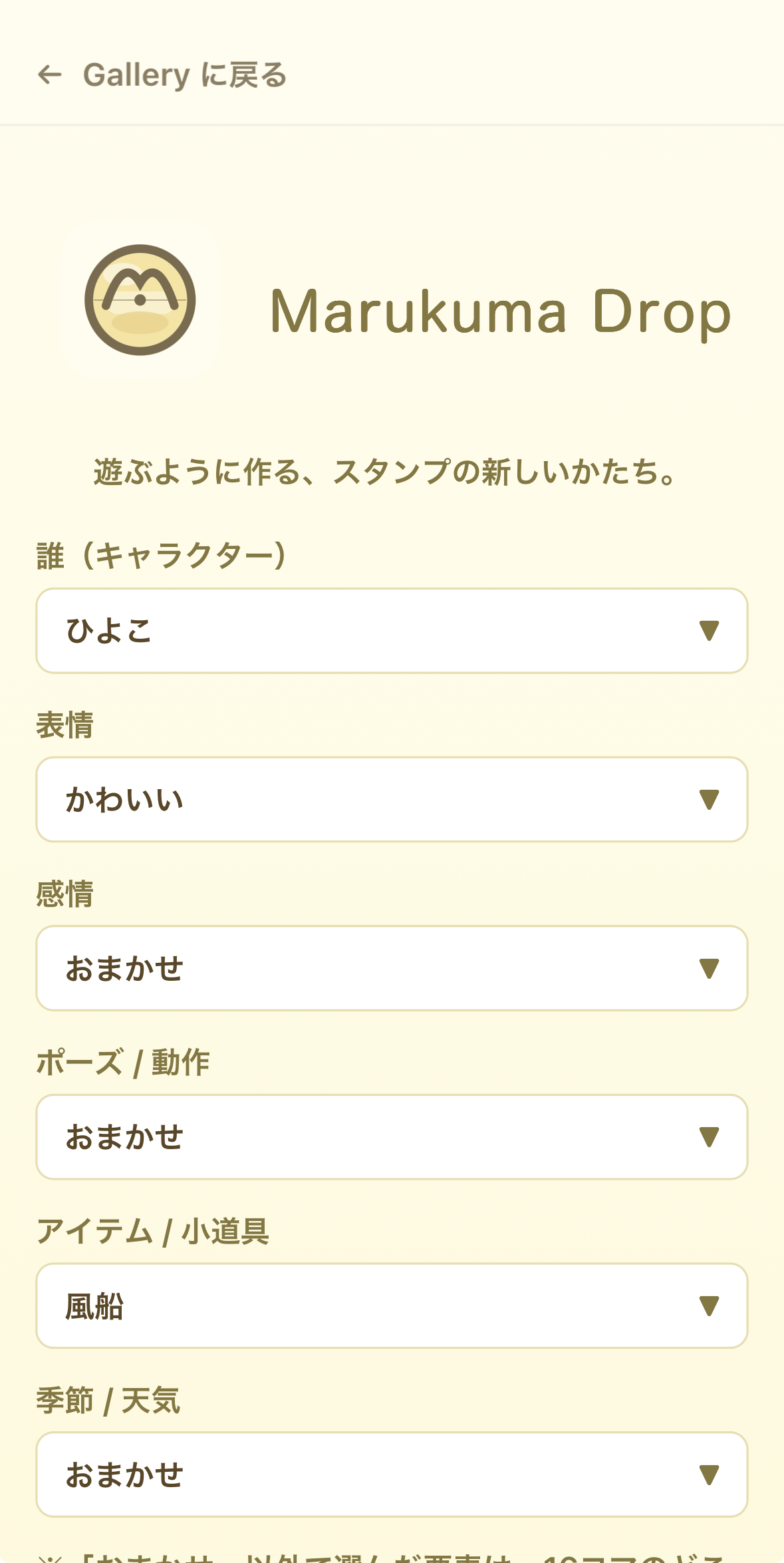Click the triangle arrow beside ひよこ
The image size is (784, 1563).
709,630
